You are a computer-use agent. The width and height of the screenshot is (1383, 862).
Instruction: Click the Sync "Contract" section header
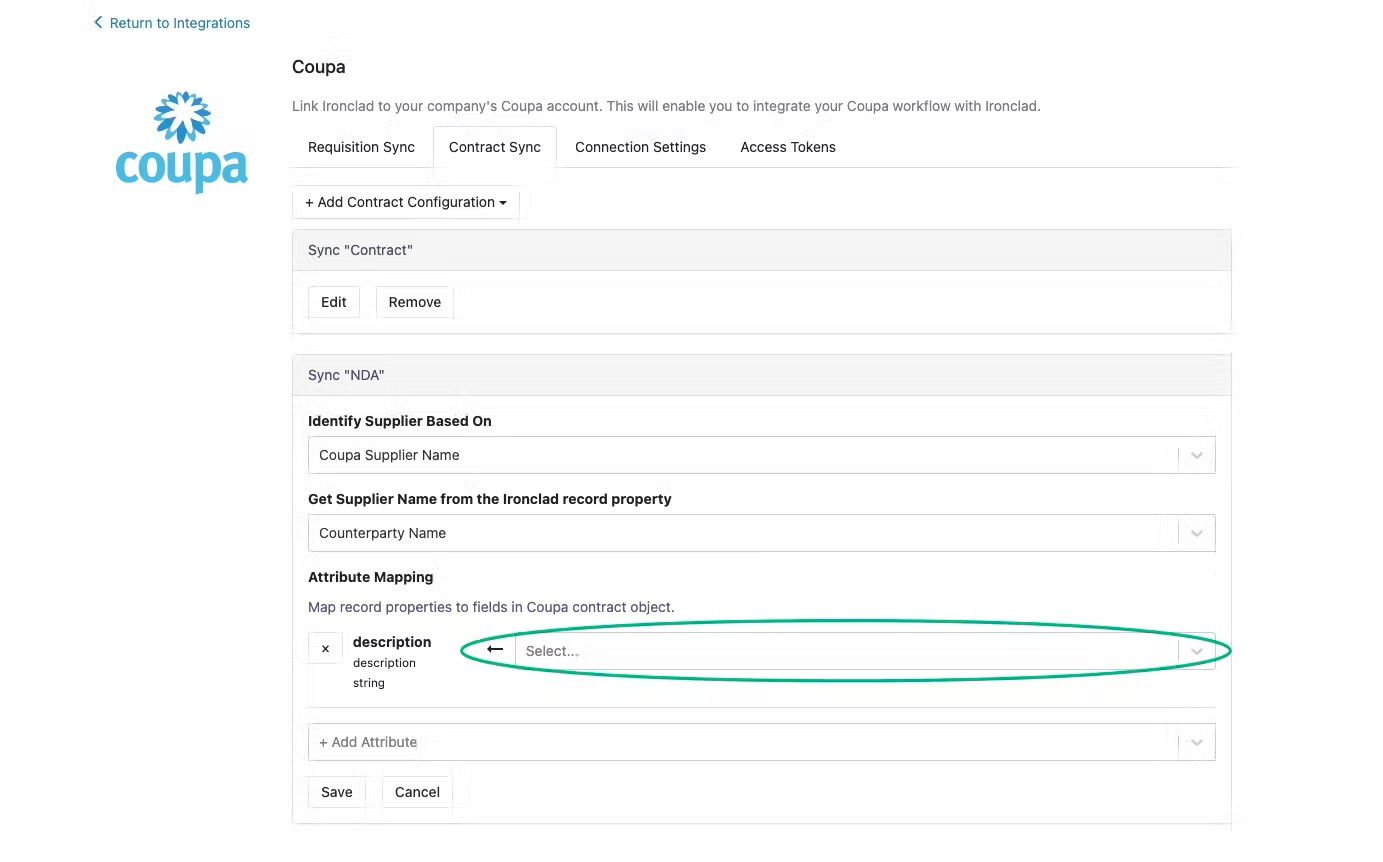pyautogui.click(x=762, y=250)
